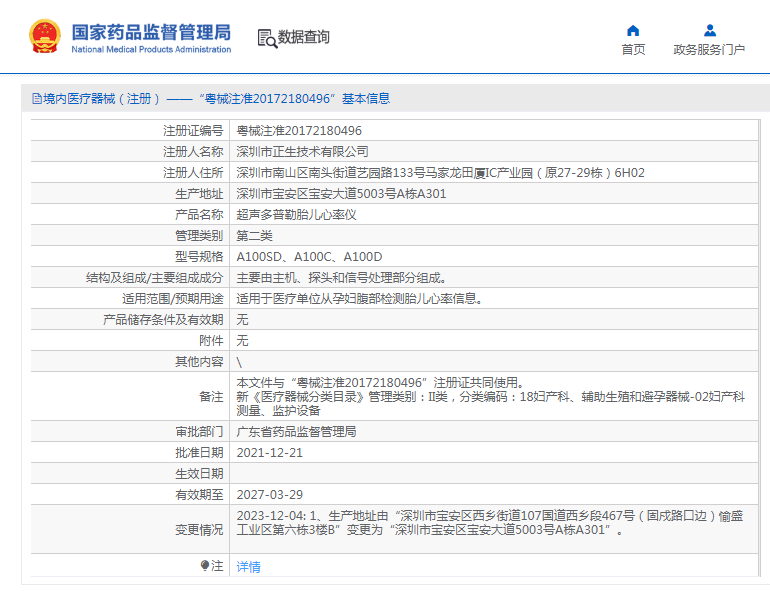Click the document icon beside 境内医疗器械
This screenshot has width=770, height=593.
(x=37, y=99)
